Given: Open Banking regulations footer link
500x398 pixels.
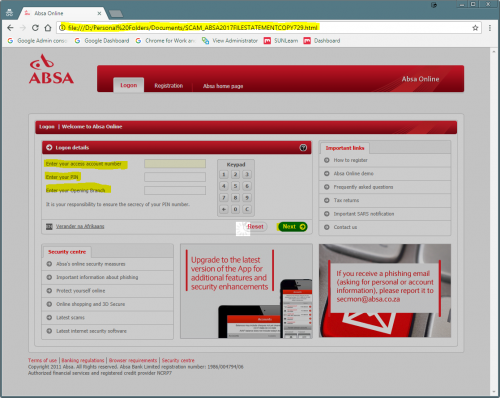Looking at the screenshot, I should [x=83, y=360].
